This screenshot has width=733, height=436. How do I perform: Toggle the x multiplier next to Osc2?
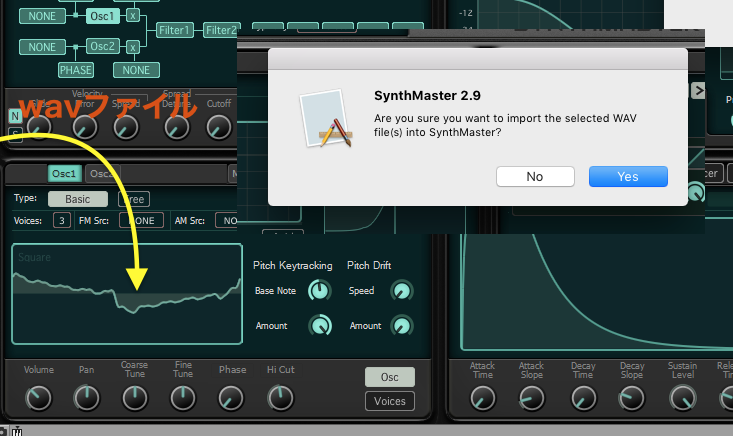tap(133, 47)
